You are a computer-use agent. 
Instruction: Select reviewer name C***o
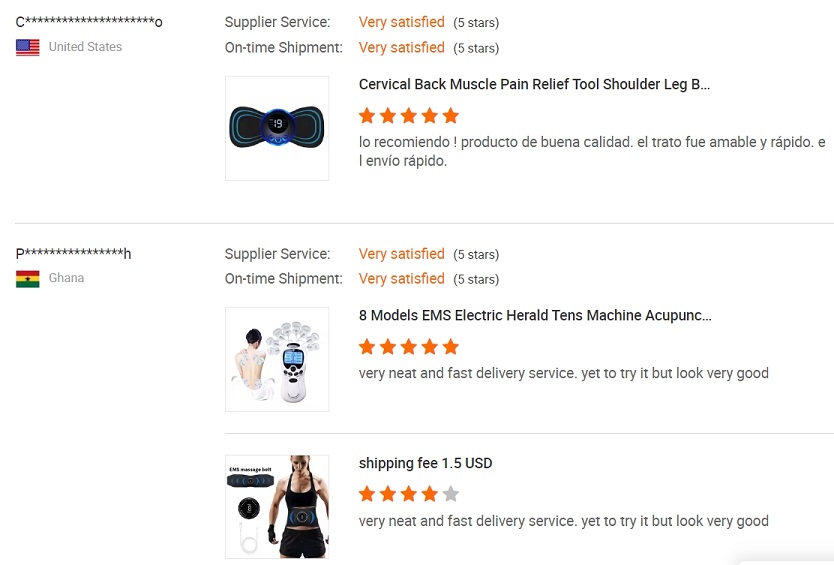[x=89, y=22]
